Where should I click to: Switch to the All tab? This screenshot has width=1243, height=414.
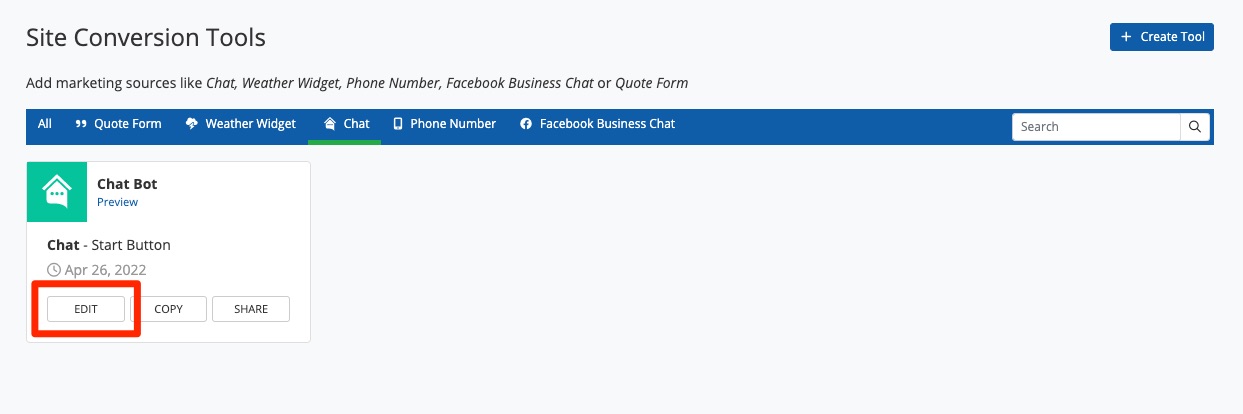pos(45,124)
